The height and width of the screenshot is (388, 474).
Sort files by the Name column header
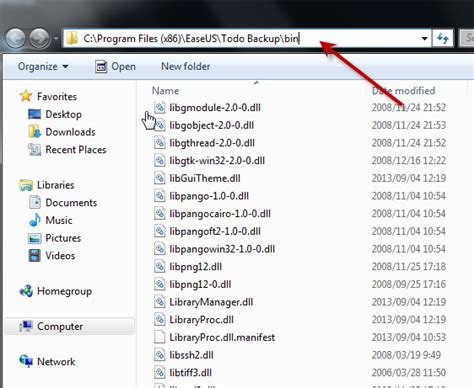coord(165,91)
